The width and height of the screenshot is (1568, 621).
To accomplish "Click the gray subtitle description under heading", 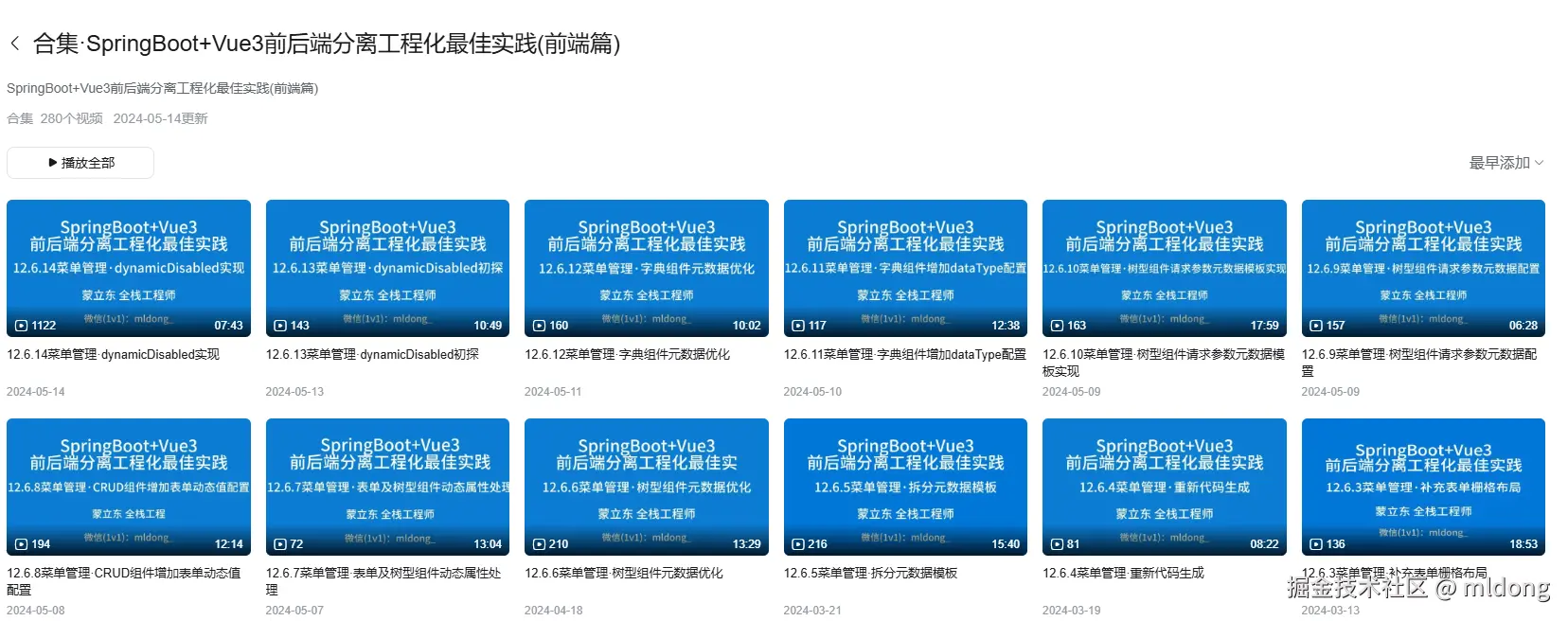I will pyautogui.click(x=162, y=88).
